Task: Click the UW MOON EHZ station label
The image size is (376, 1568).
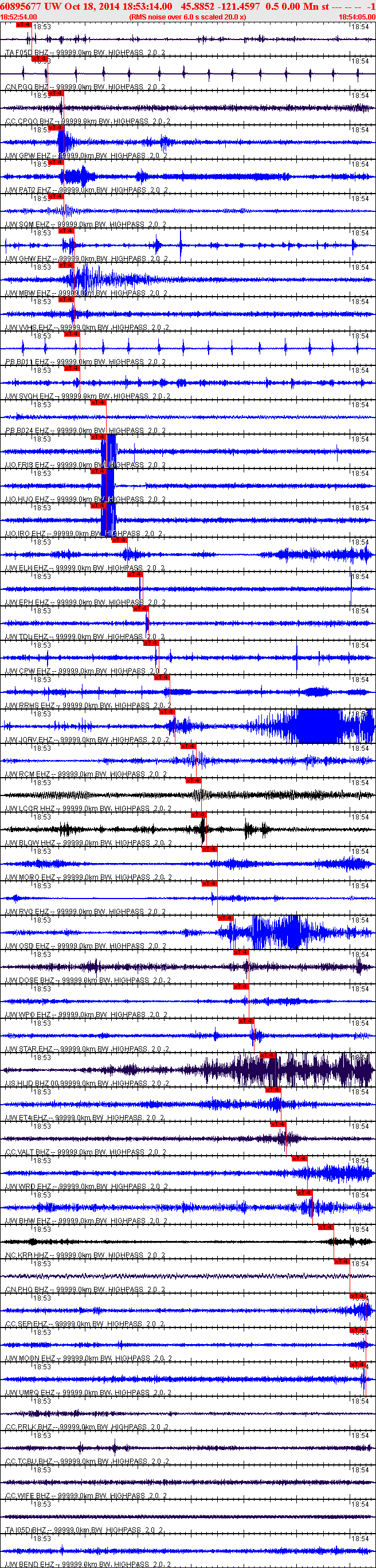Action: point(30,1358)
